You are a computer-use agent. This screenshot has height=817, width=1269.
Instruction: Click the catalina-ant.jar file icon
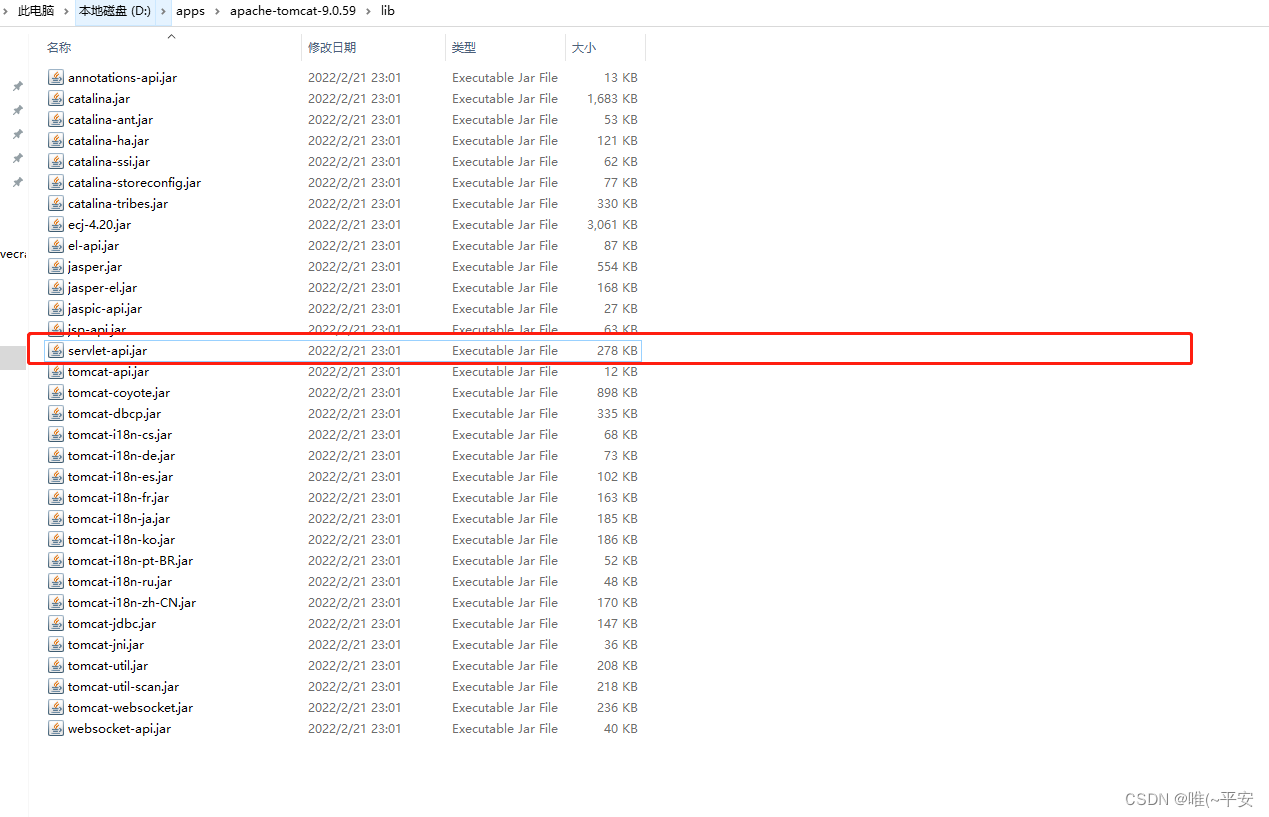[56, 120]
